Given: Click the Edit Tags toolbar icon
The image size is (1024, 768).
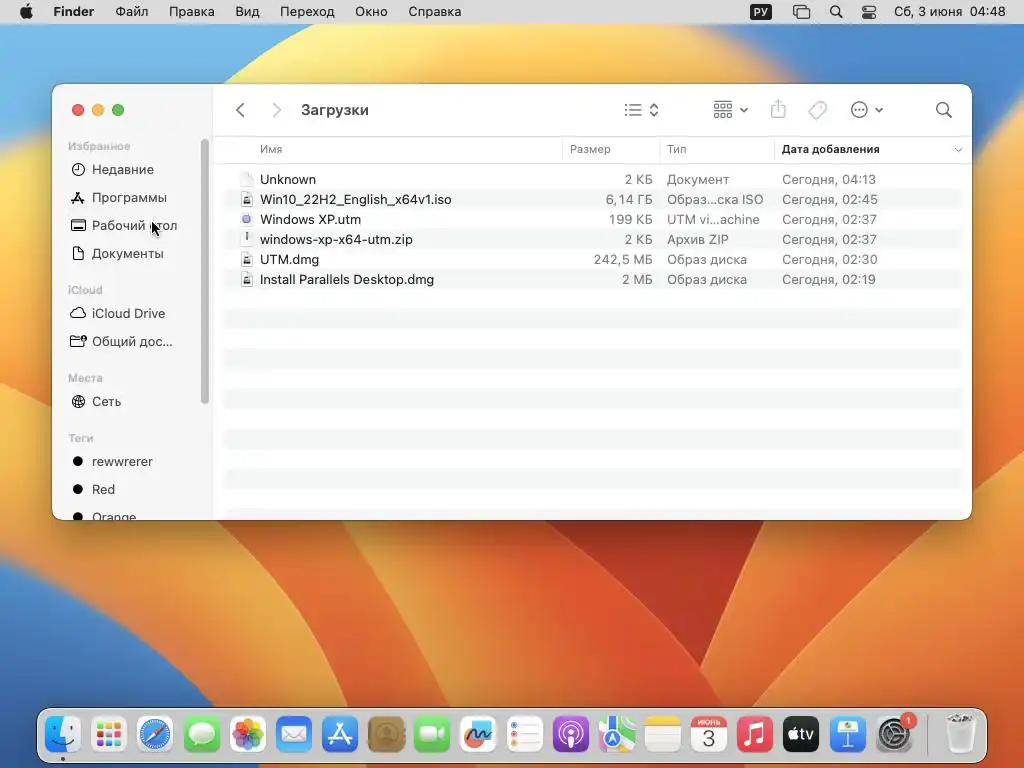Looking at the screenshot, I should [x=817, y=110].
